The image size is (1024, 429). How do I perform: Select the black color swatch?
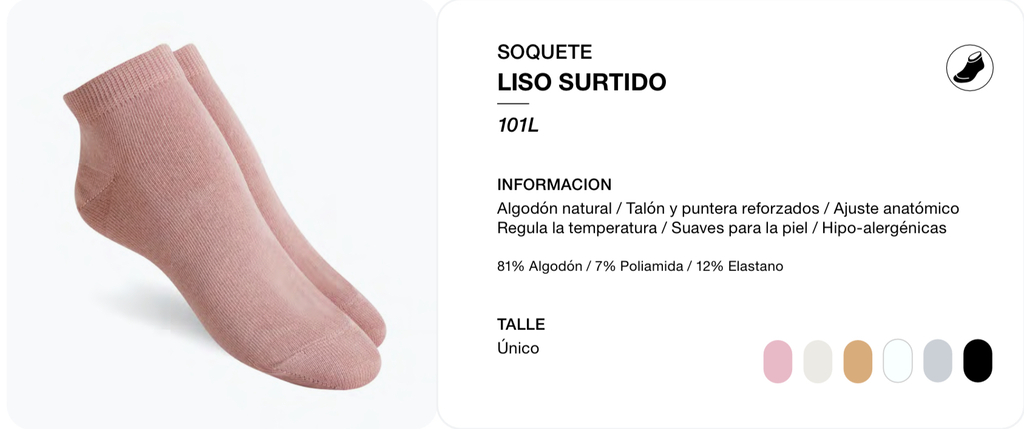click(978, 361)
